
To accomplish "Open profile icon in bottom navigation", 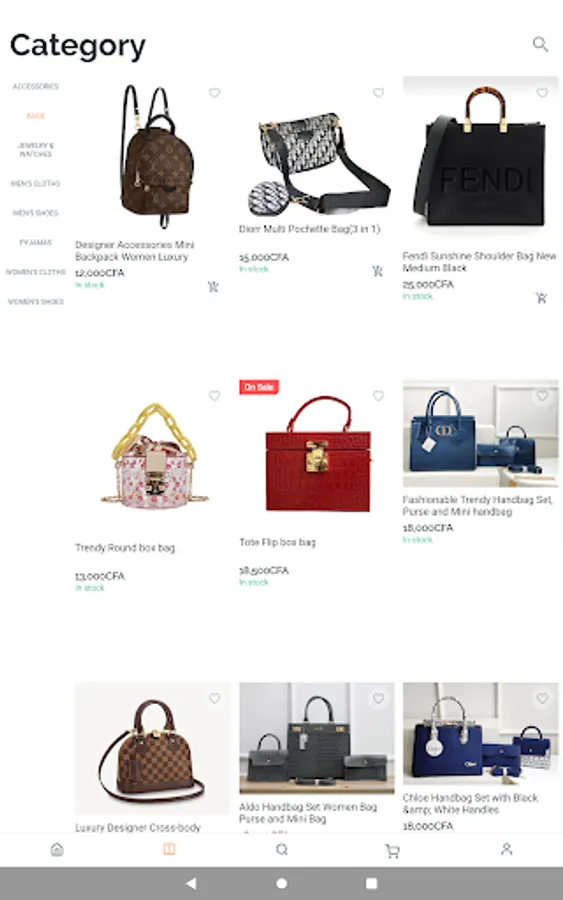I will point(506,849).
